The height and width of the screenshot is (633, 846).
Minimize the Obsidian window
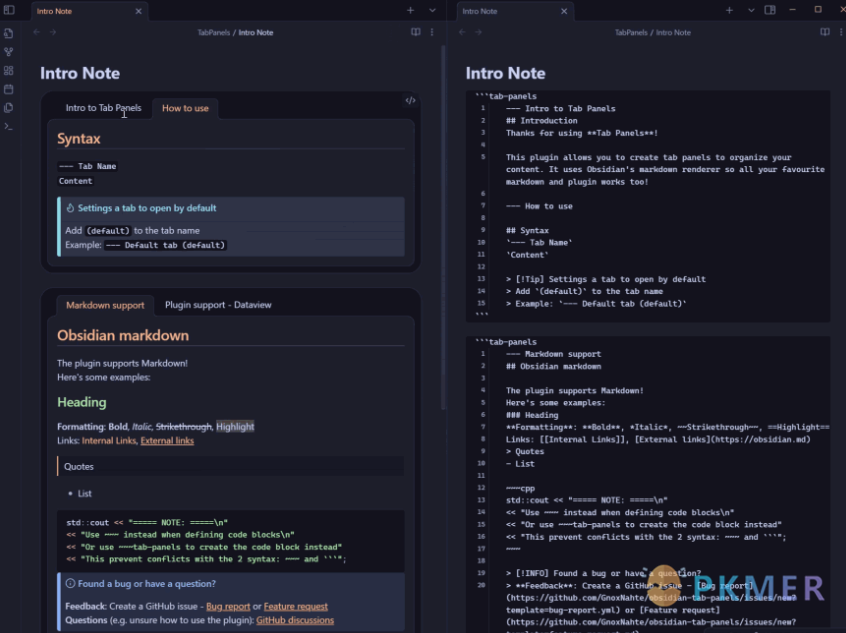793,10
